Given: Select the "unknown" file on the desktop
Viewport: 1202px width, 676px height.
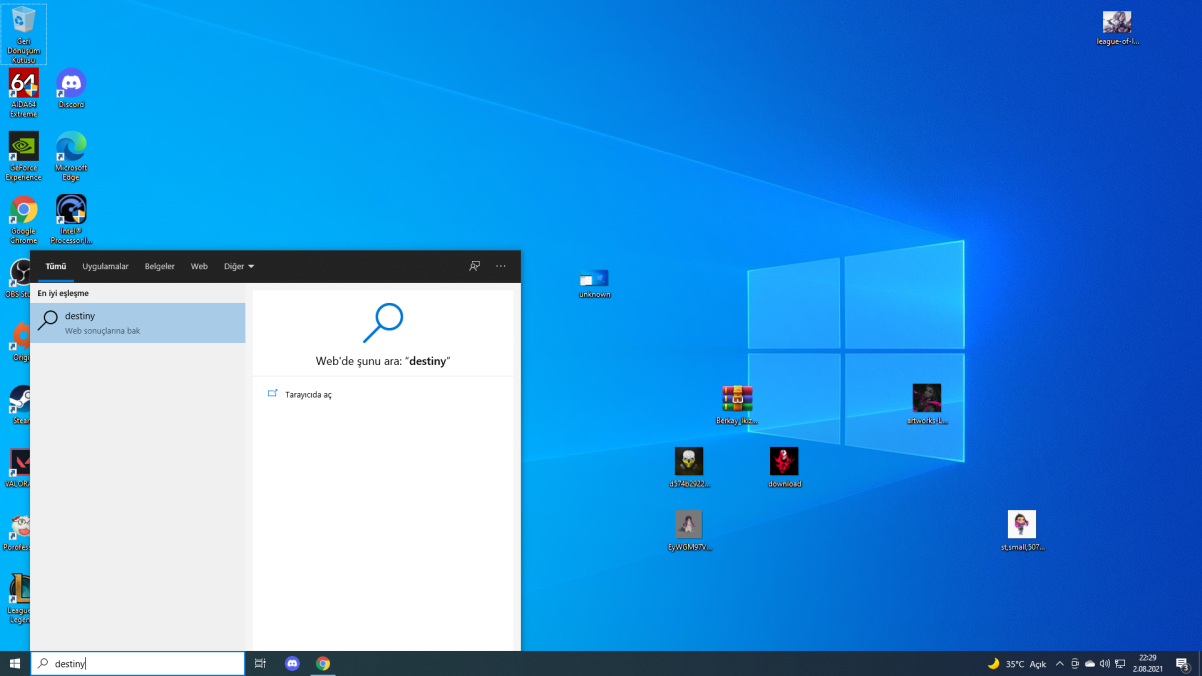Looking at the screenshot, I should 594,283.
